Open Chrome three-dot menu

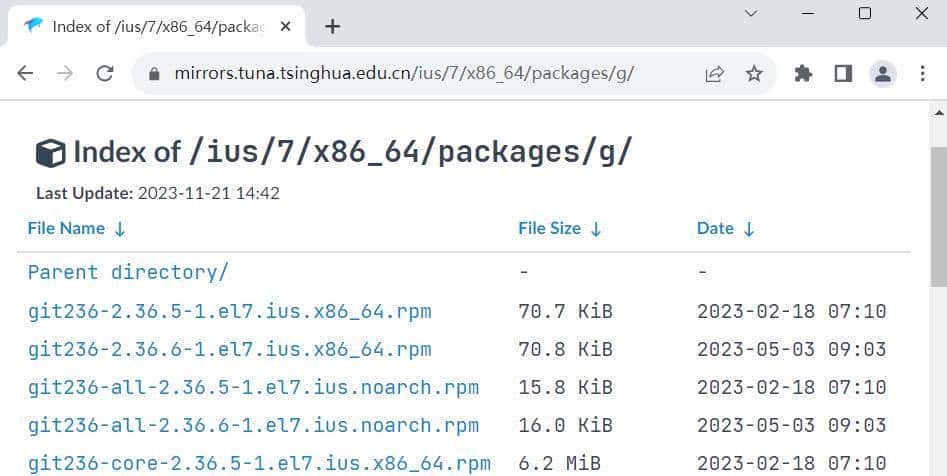[922, 73]
